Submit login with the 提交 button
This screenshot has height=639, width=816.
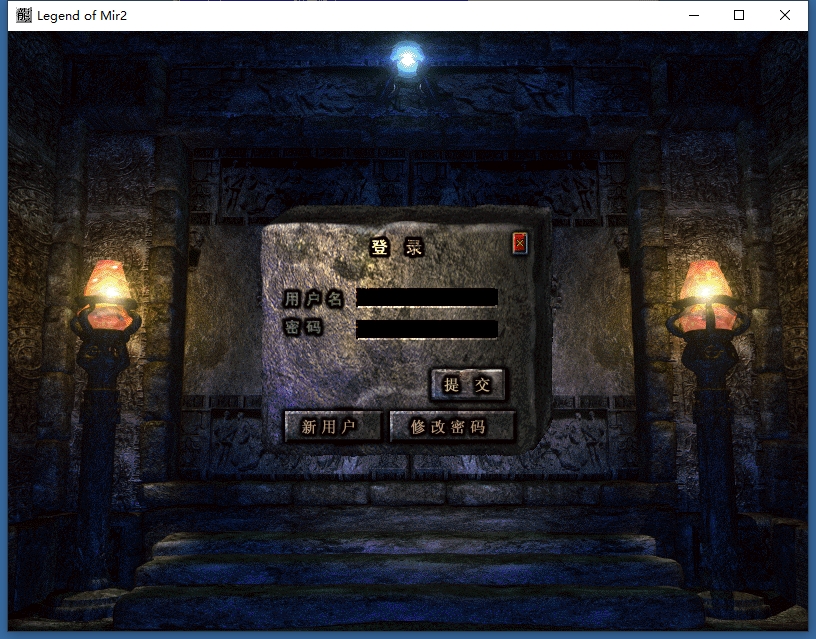[467, 385]
